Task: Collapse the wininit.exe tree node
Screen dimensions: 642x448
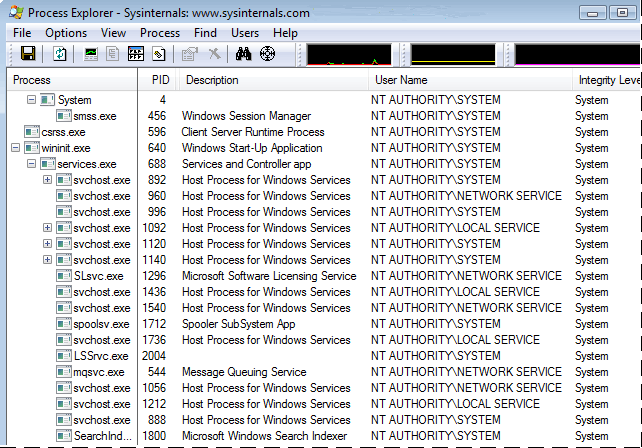Action: point(15,148)
